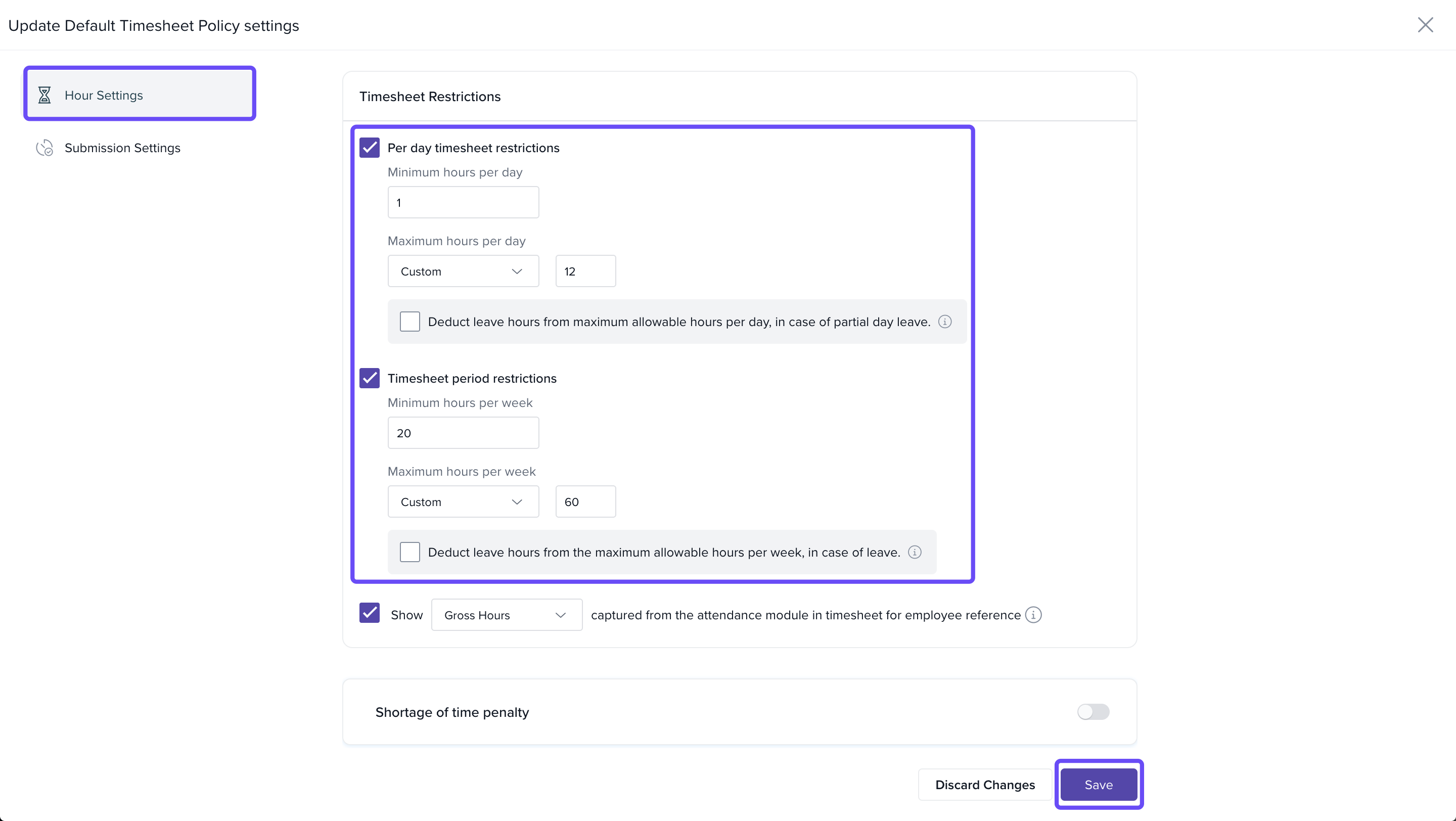Enable deduct leave hours per day checkbox
Image resolution: width=1456 pixels, height=821 pixels.
click(410, 322)
